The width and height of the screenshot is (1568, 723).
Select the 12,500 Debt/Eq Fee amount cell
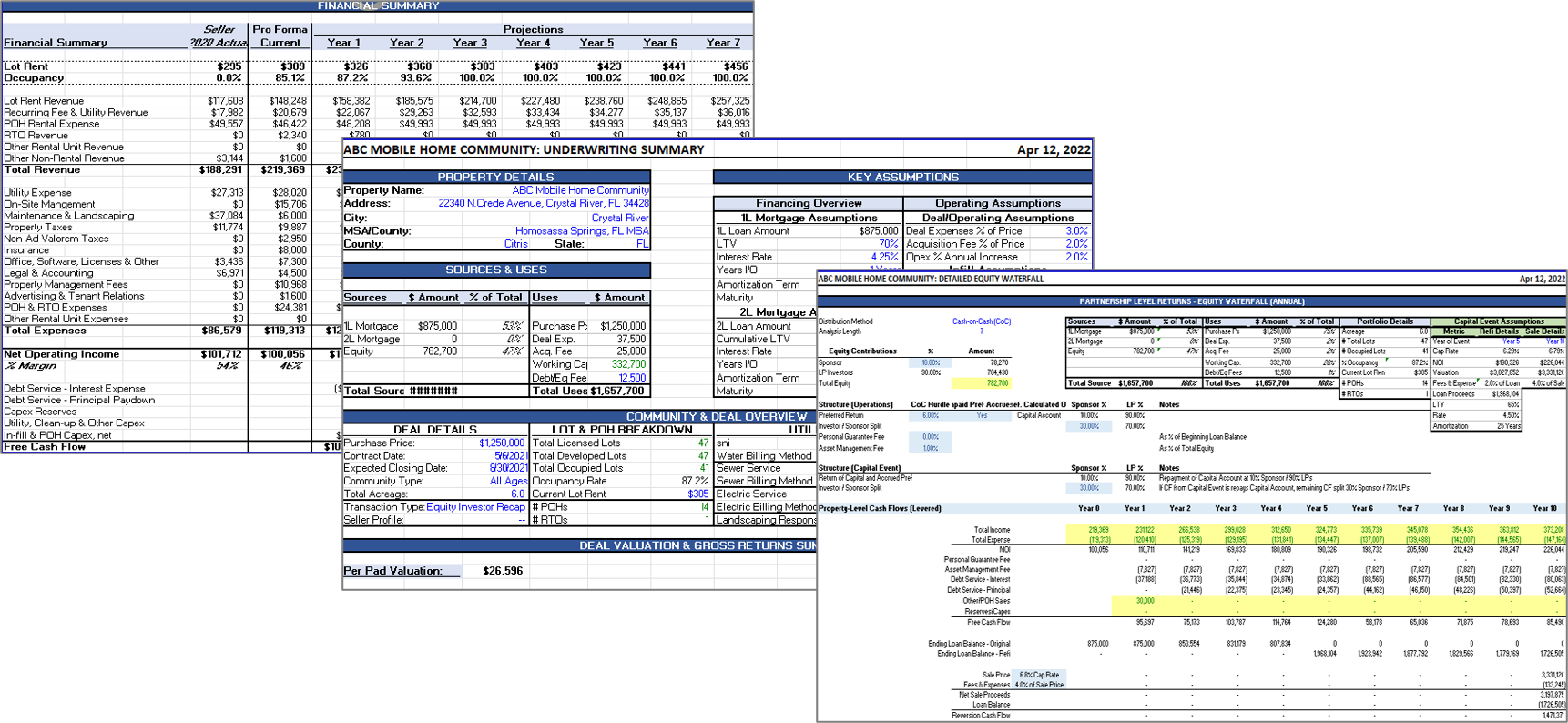632,378
